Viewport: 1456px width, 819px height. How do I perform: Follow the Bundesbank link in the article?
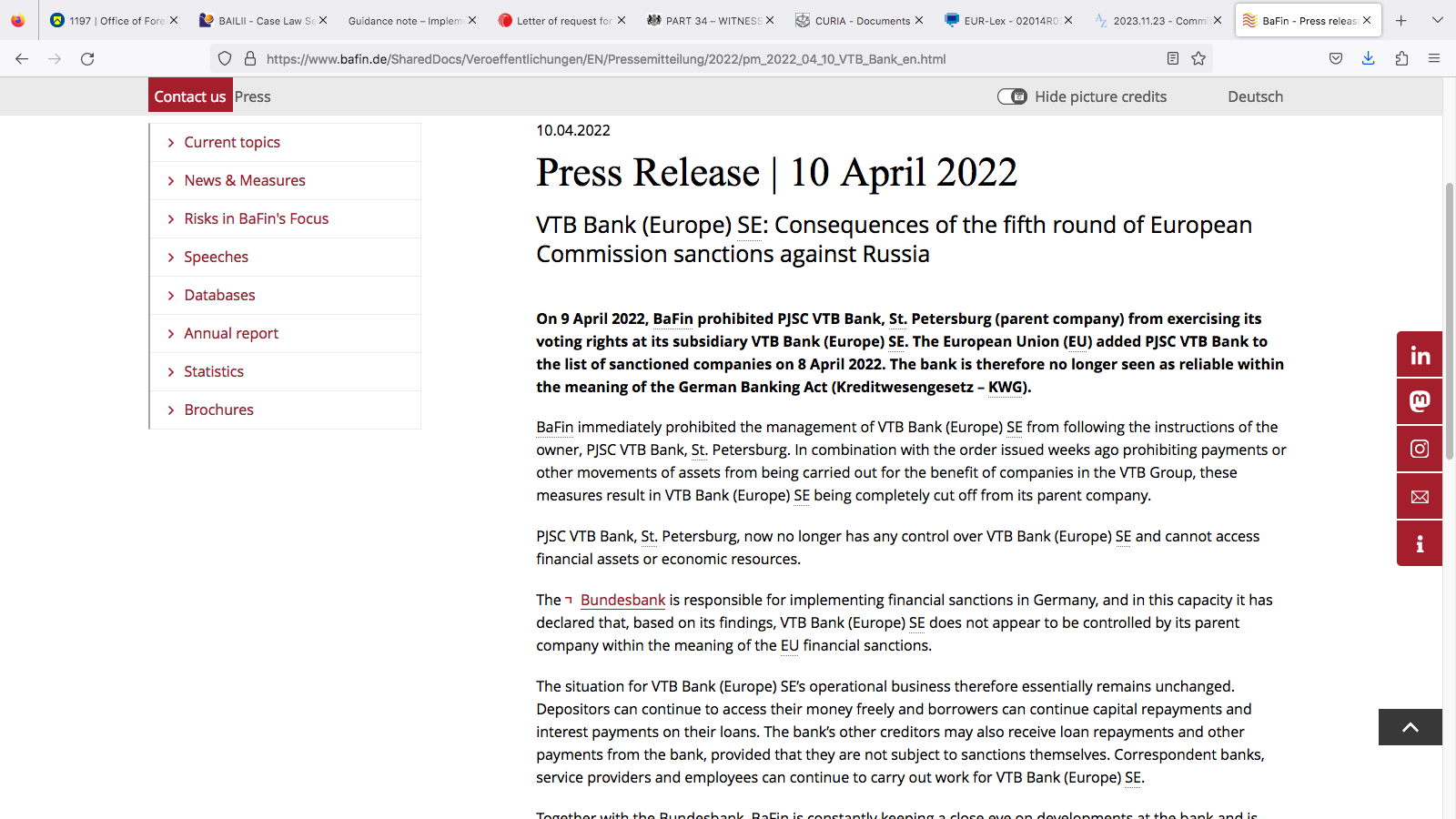tap(622, 601)
